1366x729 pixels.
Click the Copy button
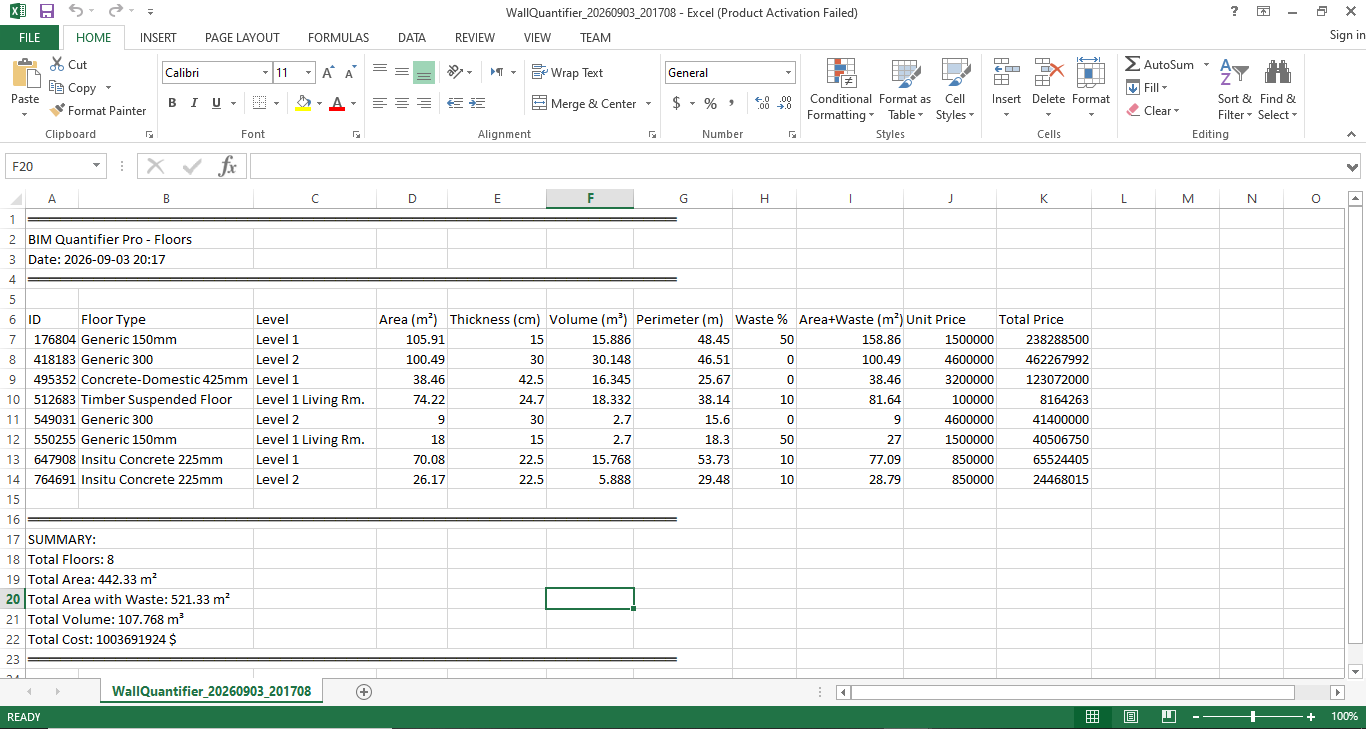[73, 88]
